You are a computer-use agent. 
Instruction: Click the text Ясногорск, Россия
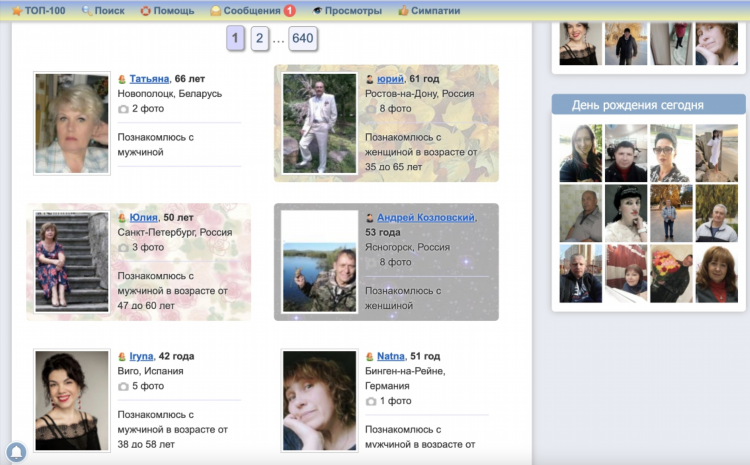(x=408, y=247)
